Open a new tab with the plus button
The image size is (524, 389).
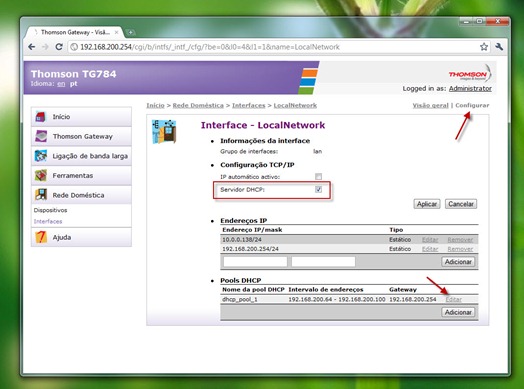[x=131, y=32]
